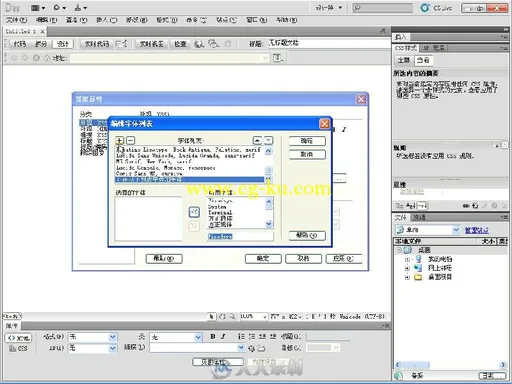Viewport: 512px width, 384px height.
Task: Click Browse for File folder icon
Action: [x=262, y=348]
